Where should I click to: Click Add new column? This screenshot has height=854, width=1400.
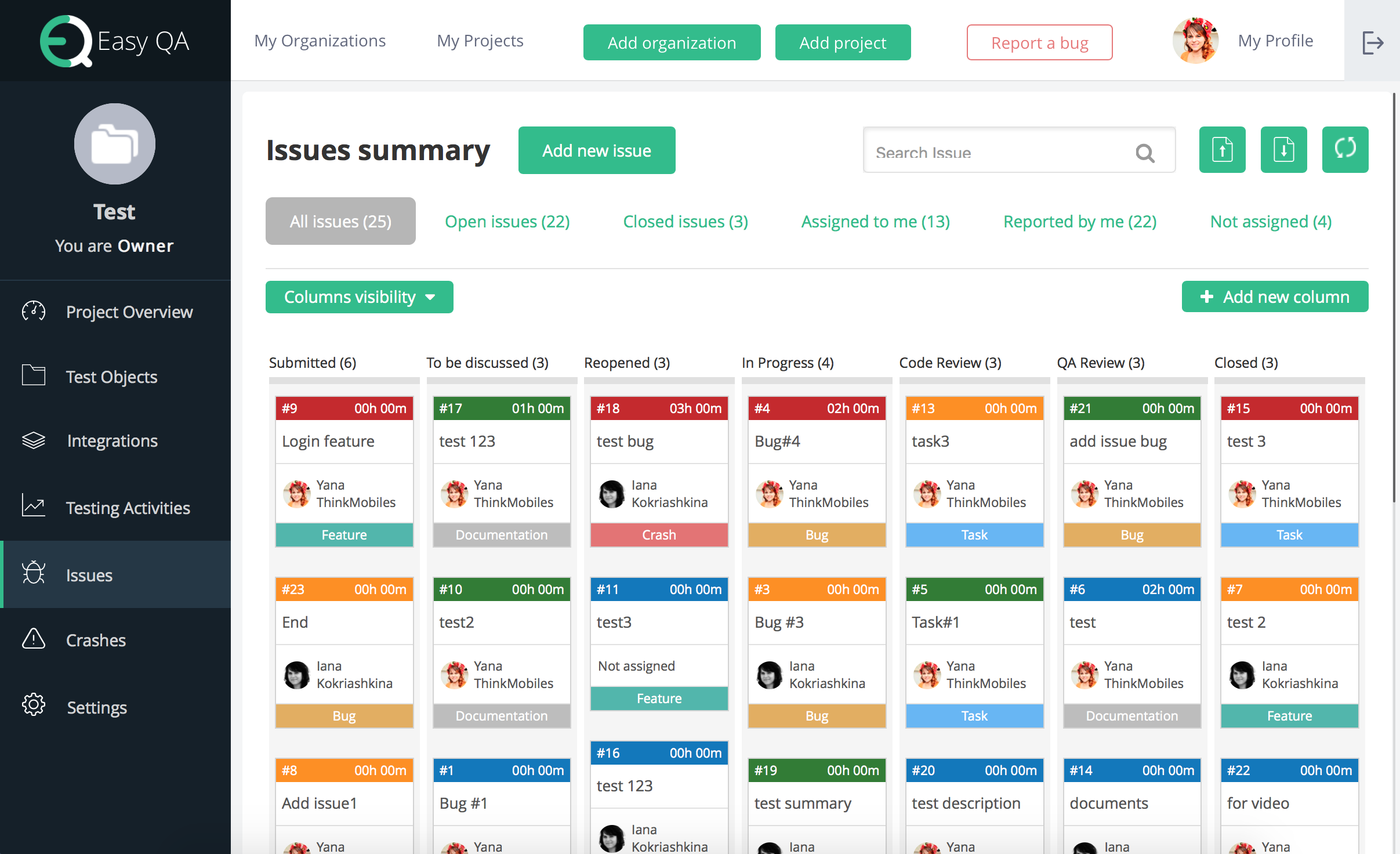point(1275,296)
